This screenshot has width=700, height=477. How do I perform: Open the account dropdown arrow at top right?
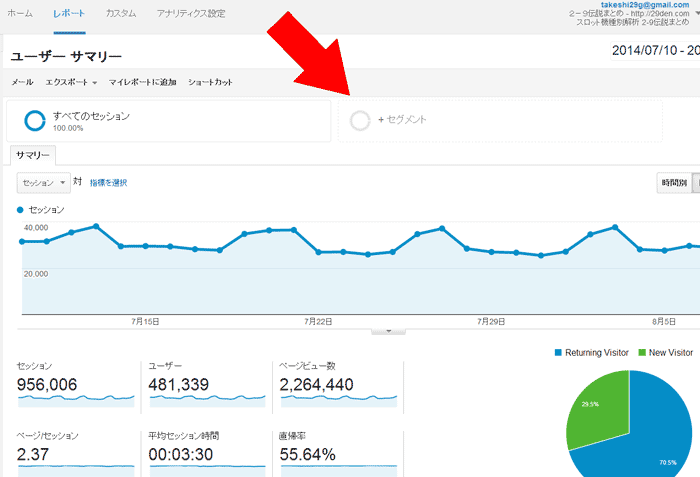click(695, 13)
